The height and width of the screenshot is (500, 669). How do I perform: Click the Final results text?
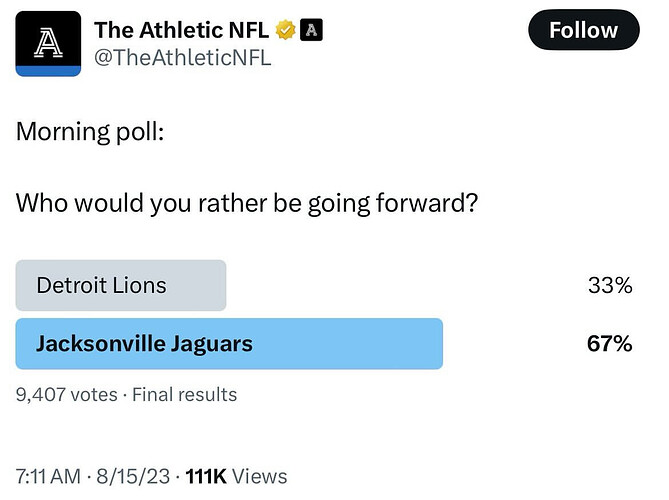184,395
